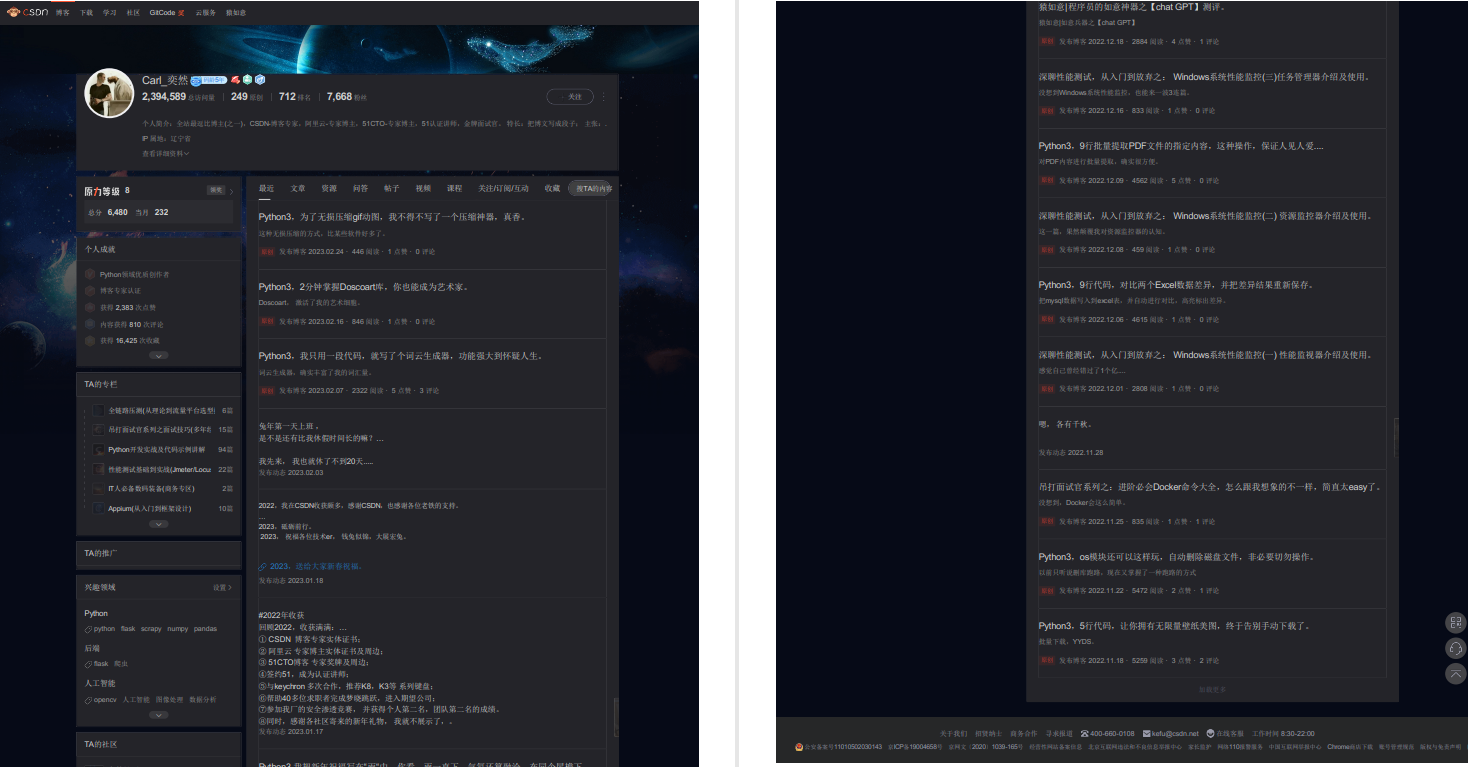
Task: Open the 2分钟掌握Doscoart库 article
Action: (x=363, y=287)
